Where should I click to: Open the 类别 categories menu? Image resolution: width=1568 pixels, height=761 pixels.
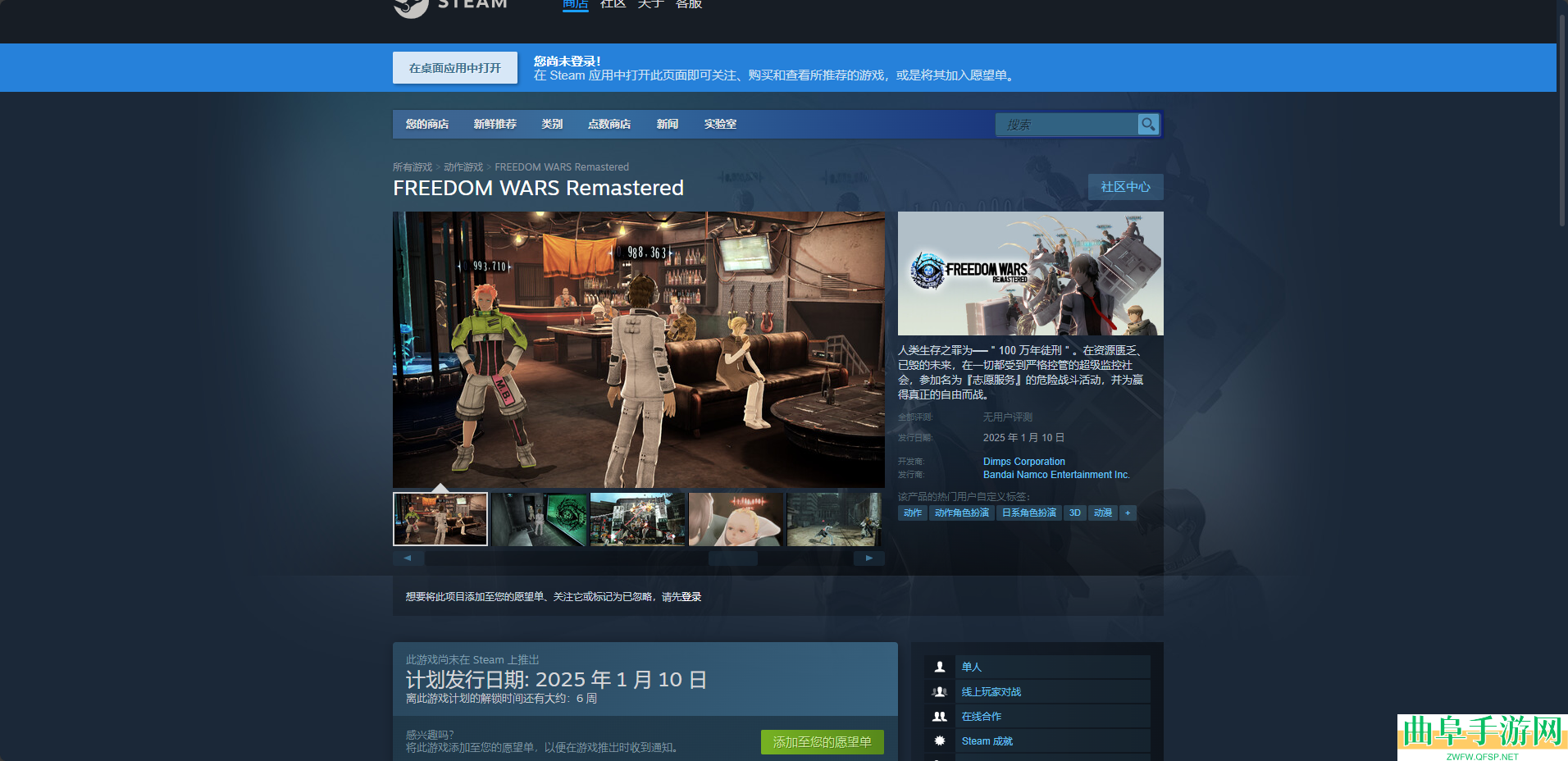552,124
